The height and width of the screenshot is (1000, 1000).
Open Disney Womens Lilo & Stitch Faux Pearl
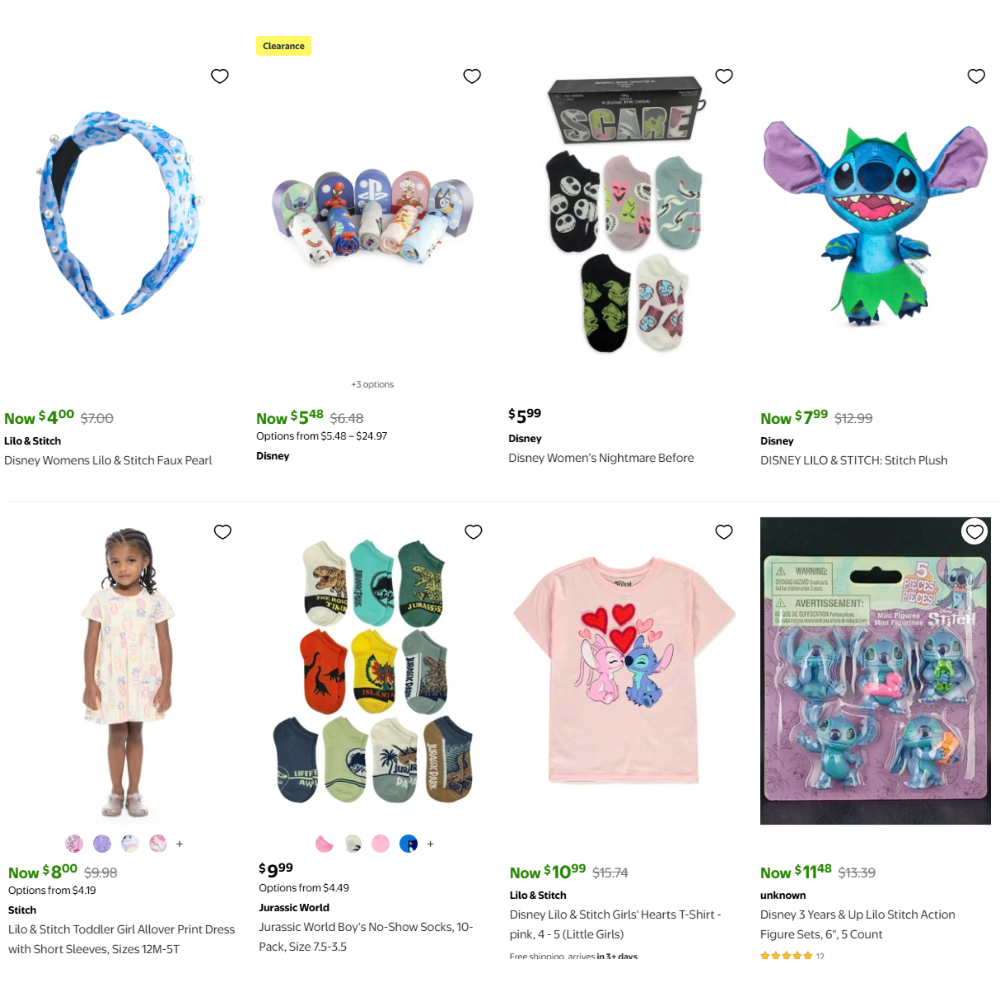pos(108,460)
